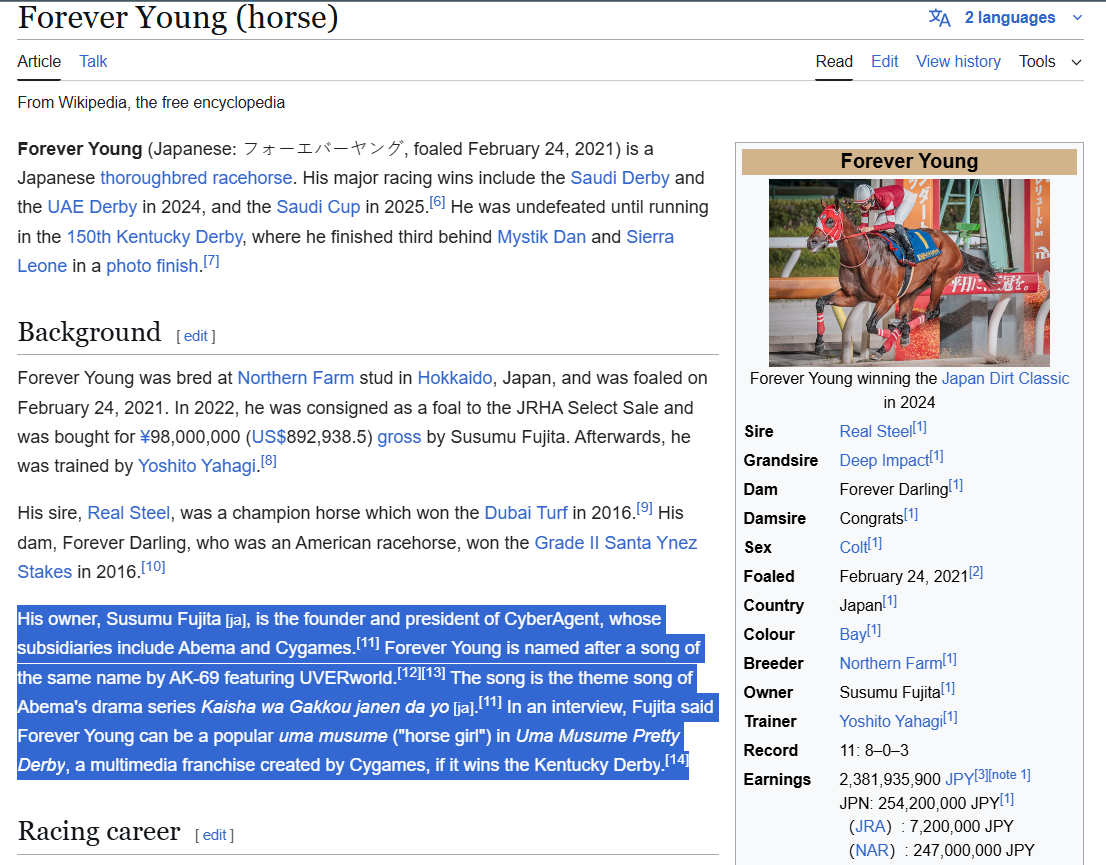Open Deep Impact grandsire link
This screenshot has width=1106, height=865.
click(884, 461)
